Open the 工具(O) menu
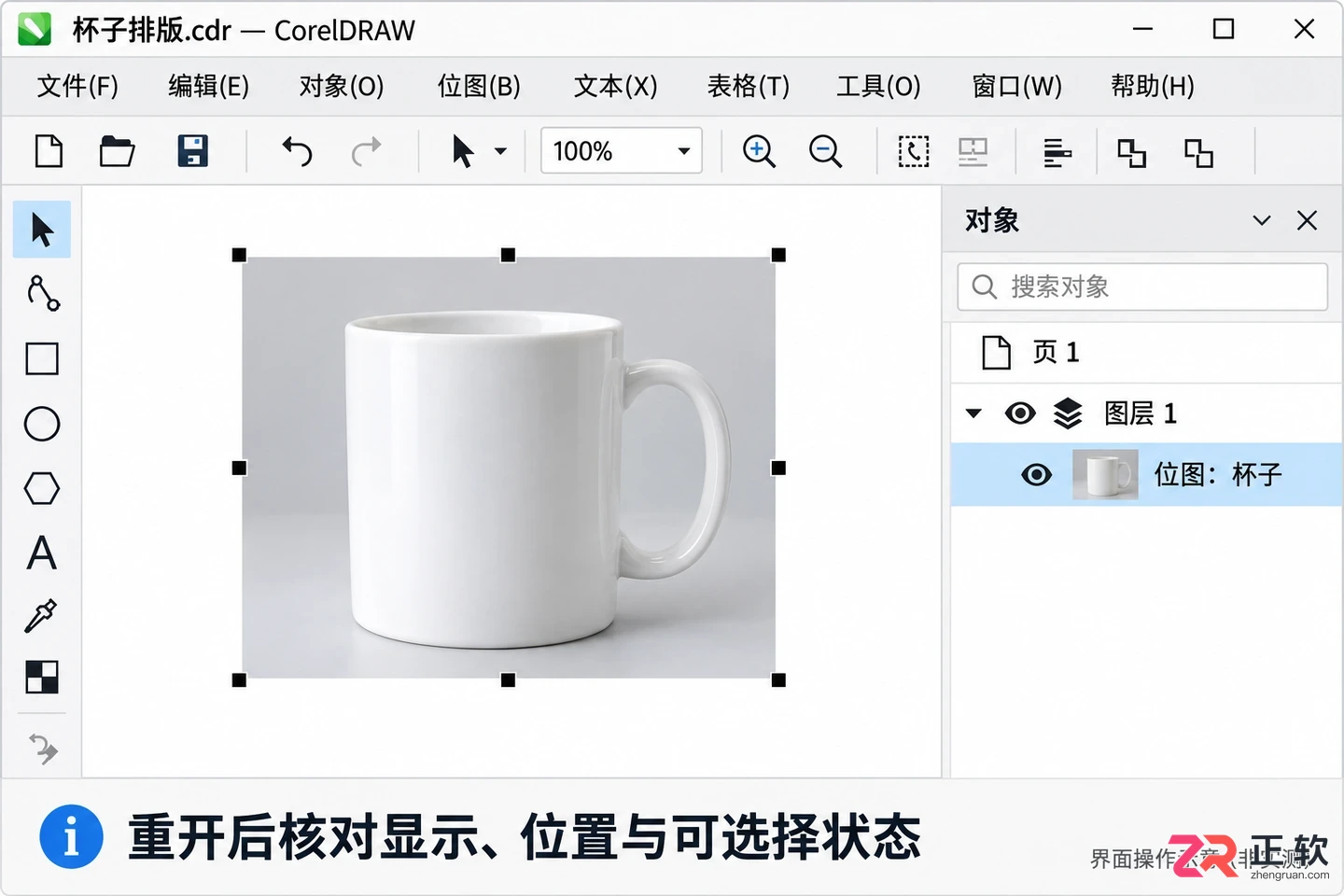The image size is (1344, 896). pyautogui.click(x=878, y=86)
